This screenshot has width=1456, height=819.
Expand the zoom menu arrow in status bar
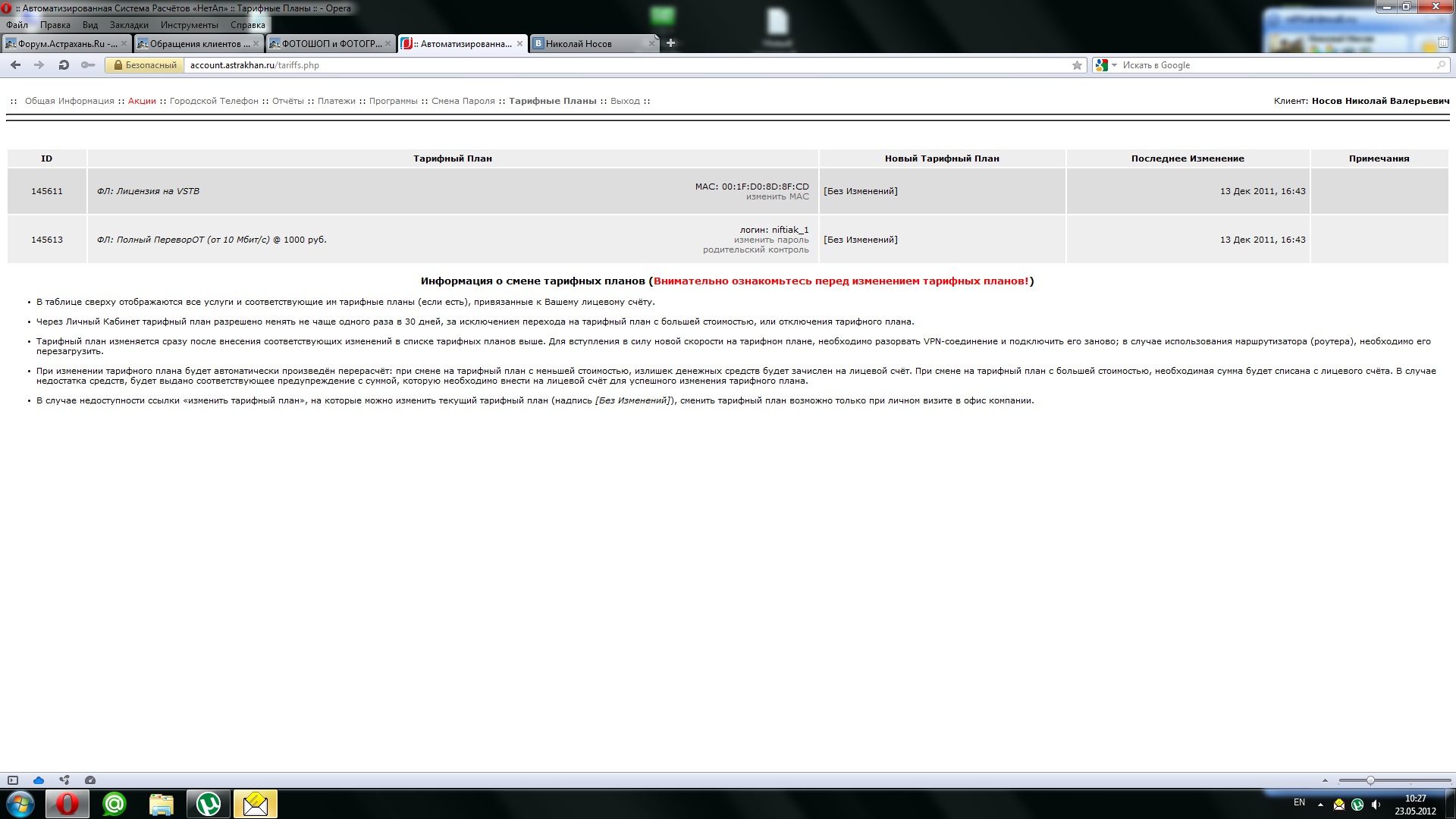pyautogui.click(x=1325, y=780)
